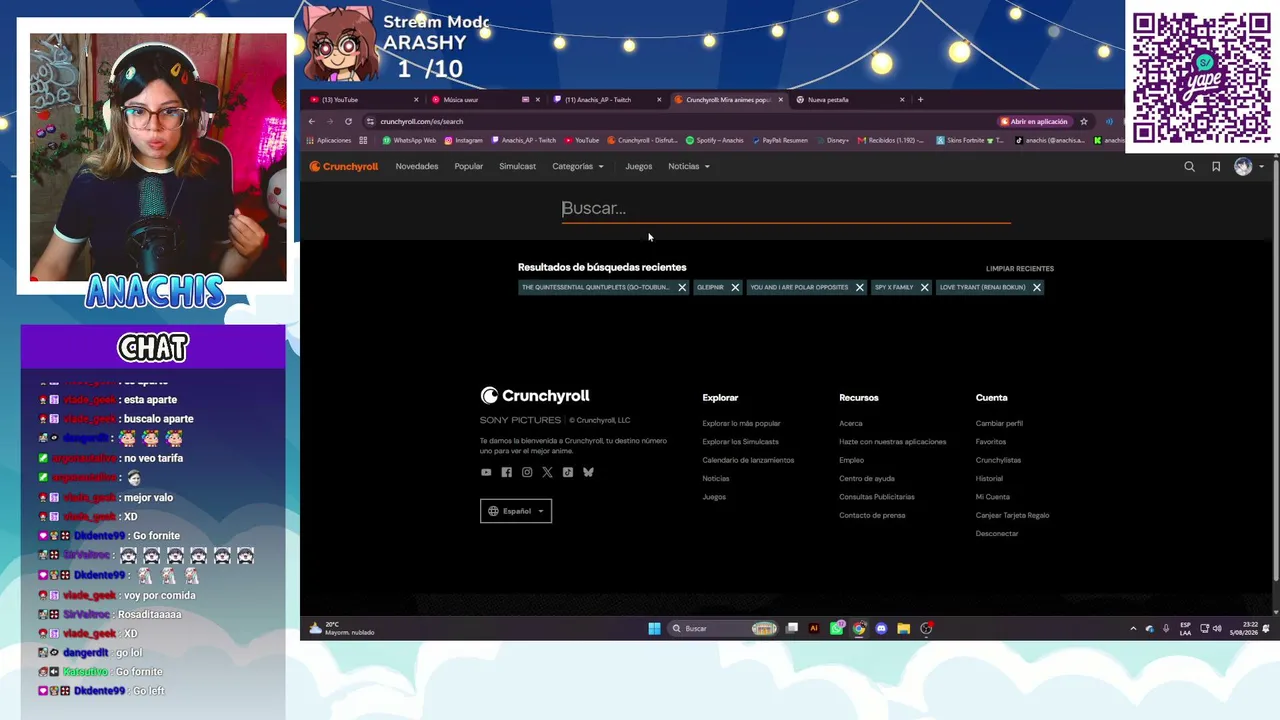1280x720 pixels.
Task: Open the 'Centro de ayuda' footer link
Action: tap(867, 479)
